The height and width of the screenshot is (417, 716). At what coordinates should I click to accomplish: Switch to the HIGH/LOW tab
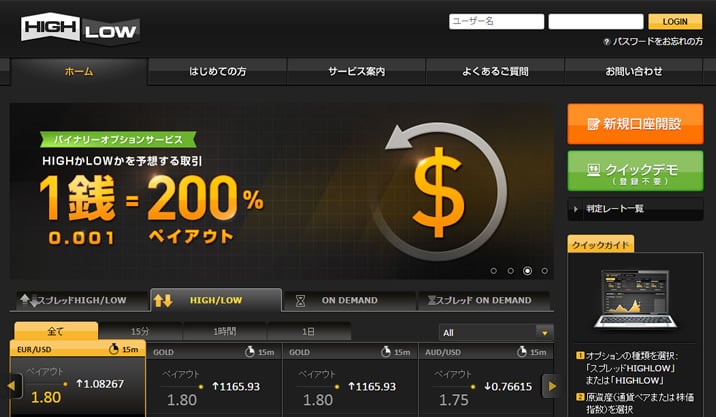click(216, 300)
